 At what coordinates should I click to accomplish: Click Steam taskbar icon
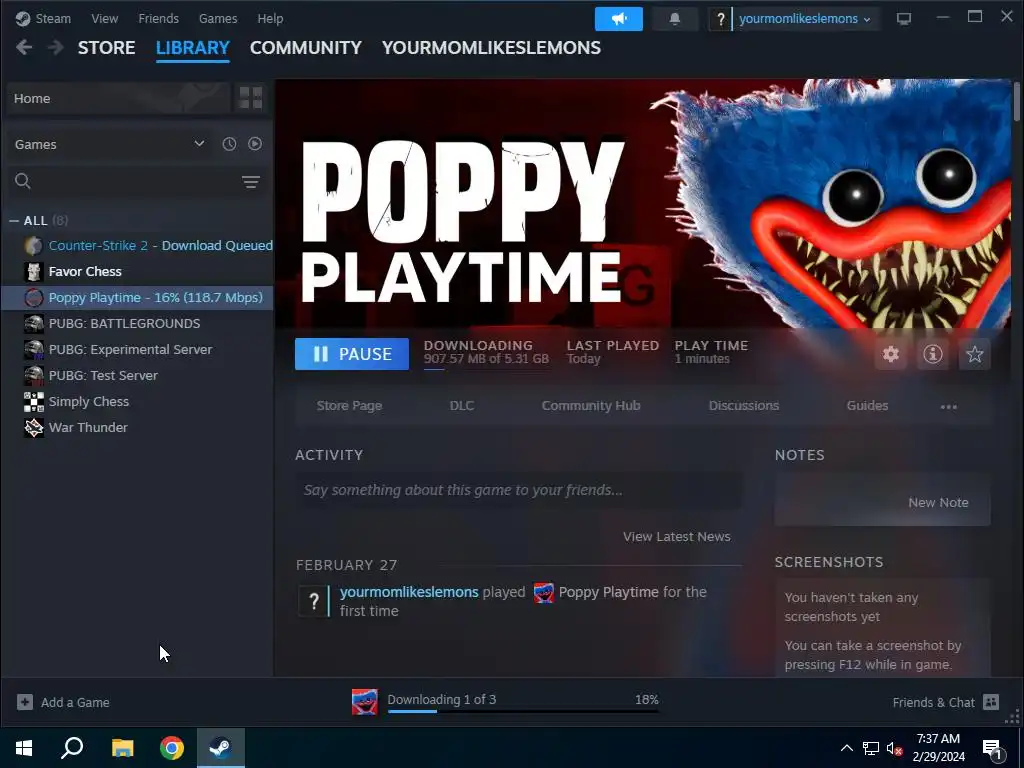221,748
